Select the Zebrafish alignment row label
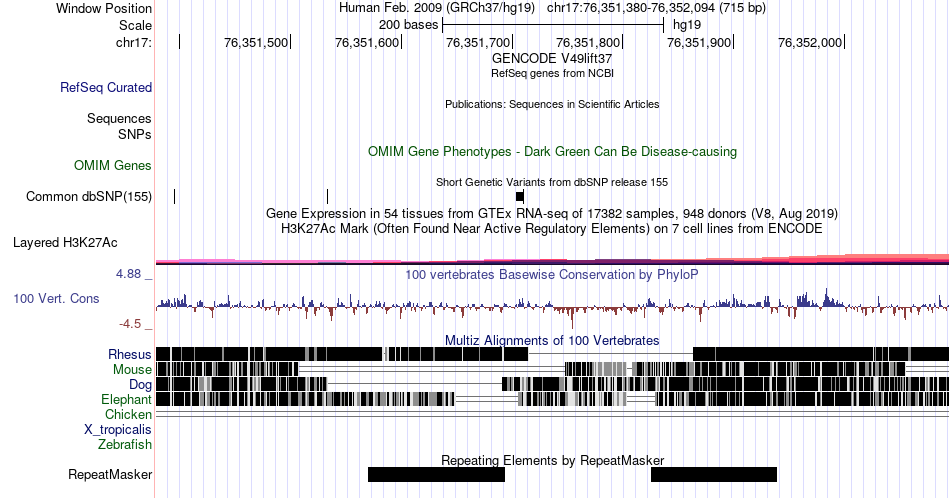Screen dimensions: 950x498 125,444
